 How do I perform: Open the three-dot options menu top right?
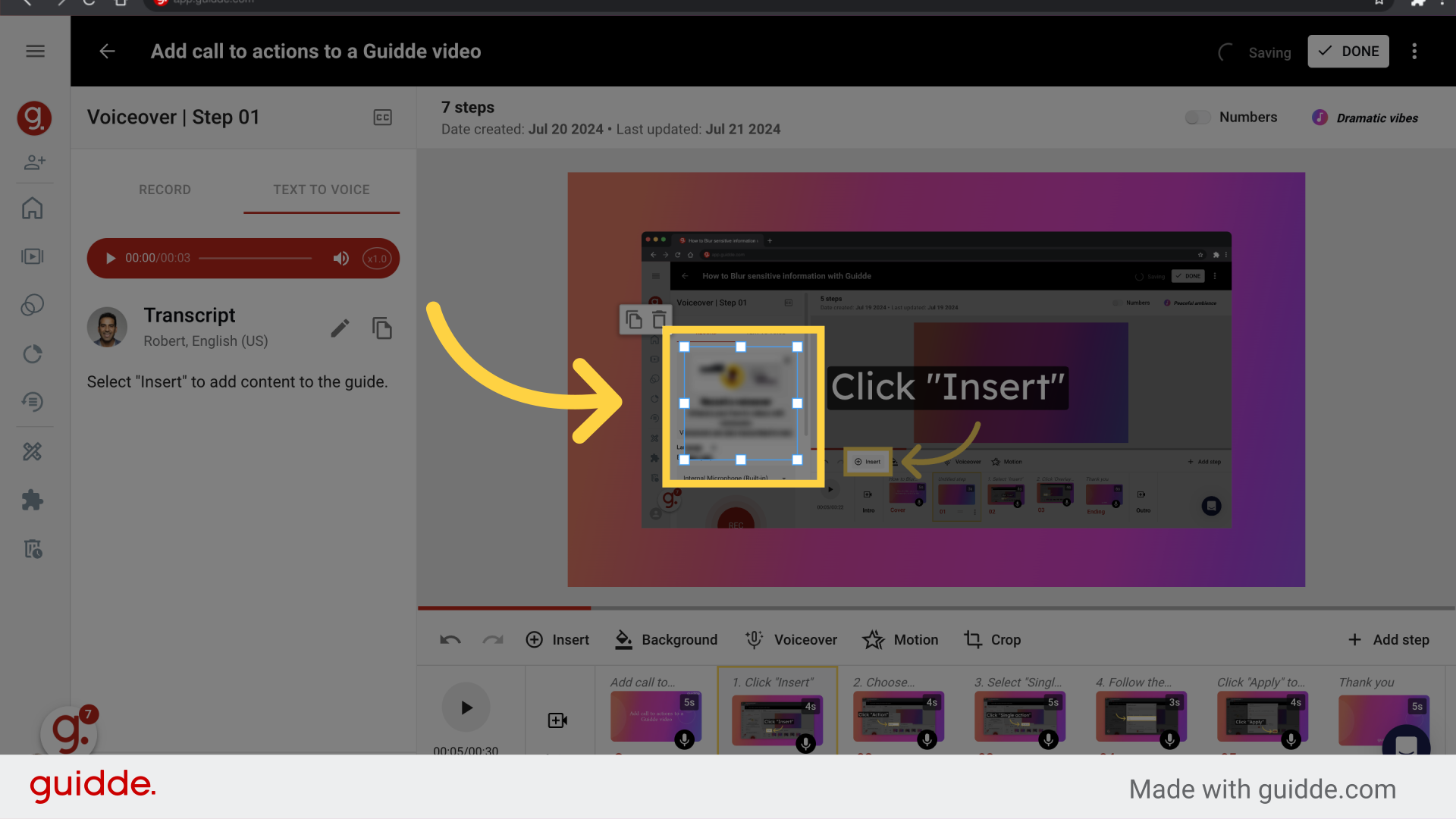(x=1414, y=51)
